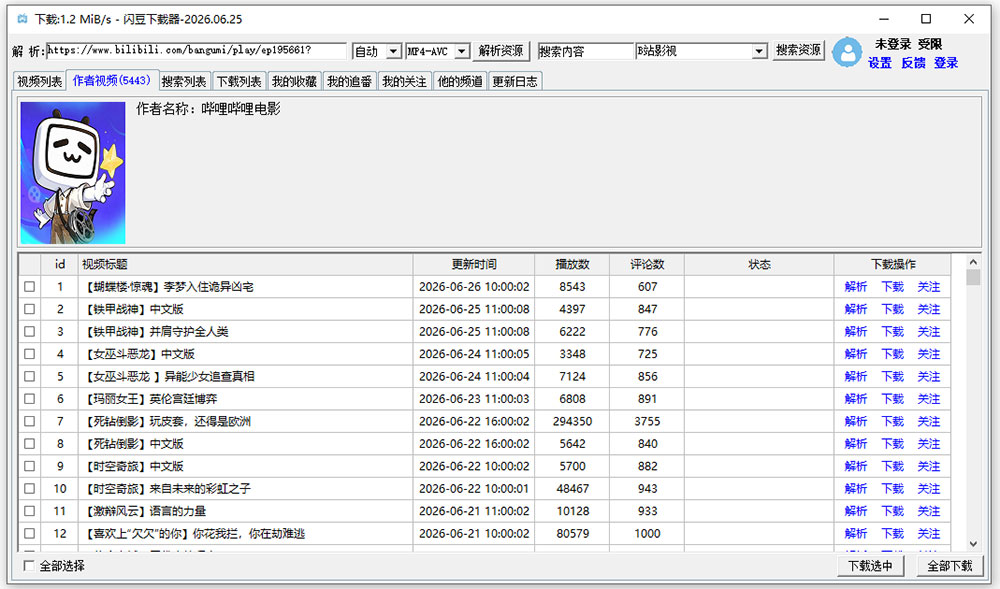Open the MP4-AVC format dropdown
This screenshot has width=1000, height=589.
click(x=462, y=52)
